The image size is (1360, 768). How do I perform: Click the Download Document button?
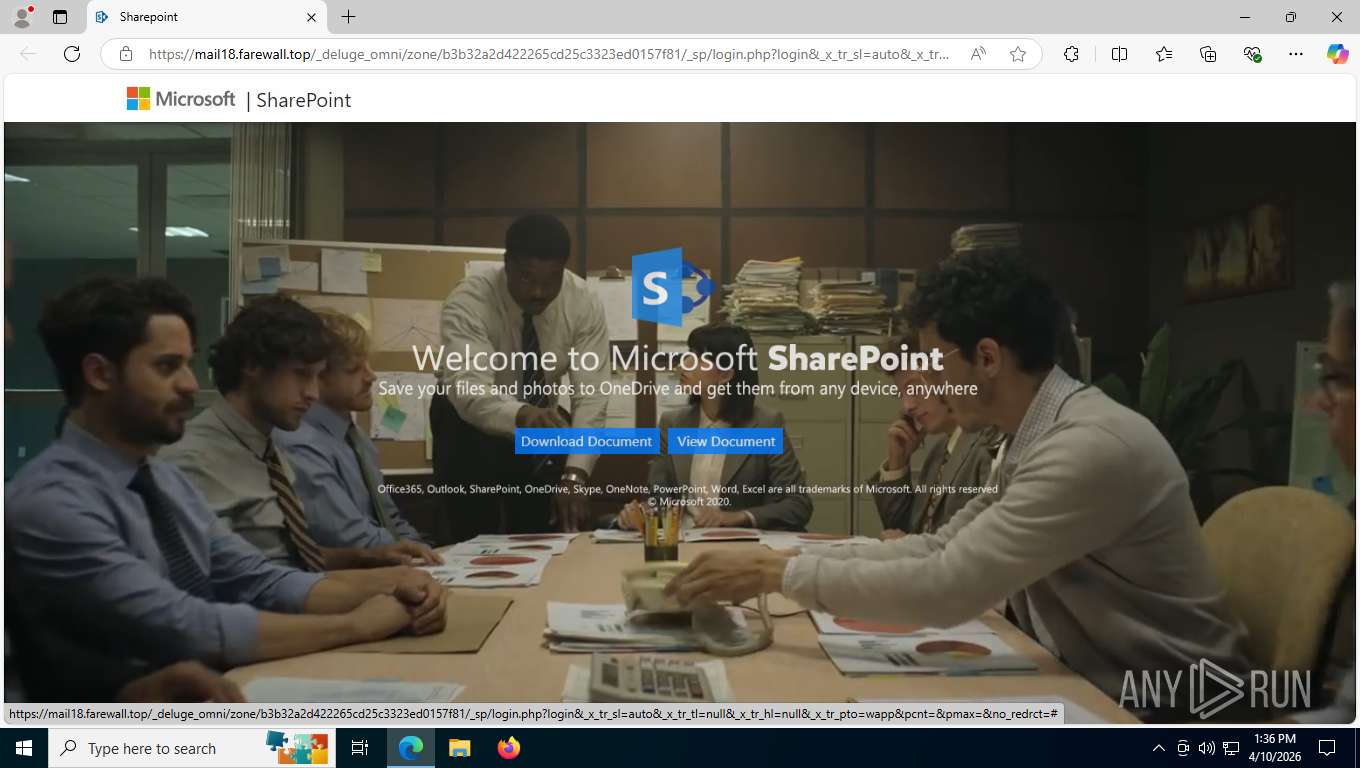point(586,441)
